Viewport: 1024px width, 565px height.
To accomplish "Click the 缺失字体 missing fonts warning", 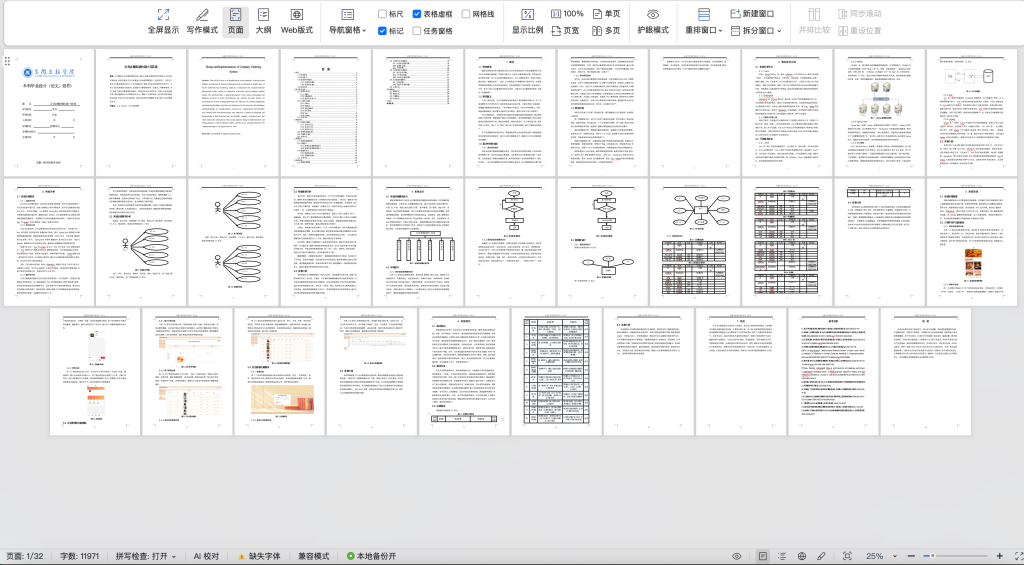I will (259, 557).
